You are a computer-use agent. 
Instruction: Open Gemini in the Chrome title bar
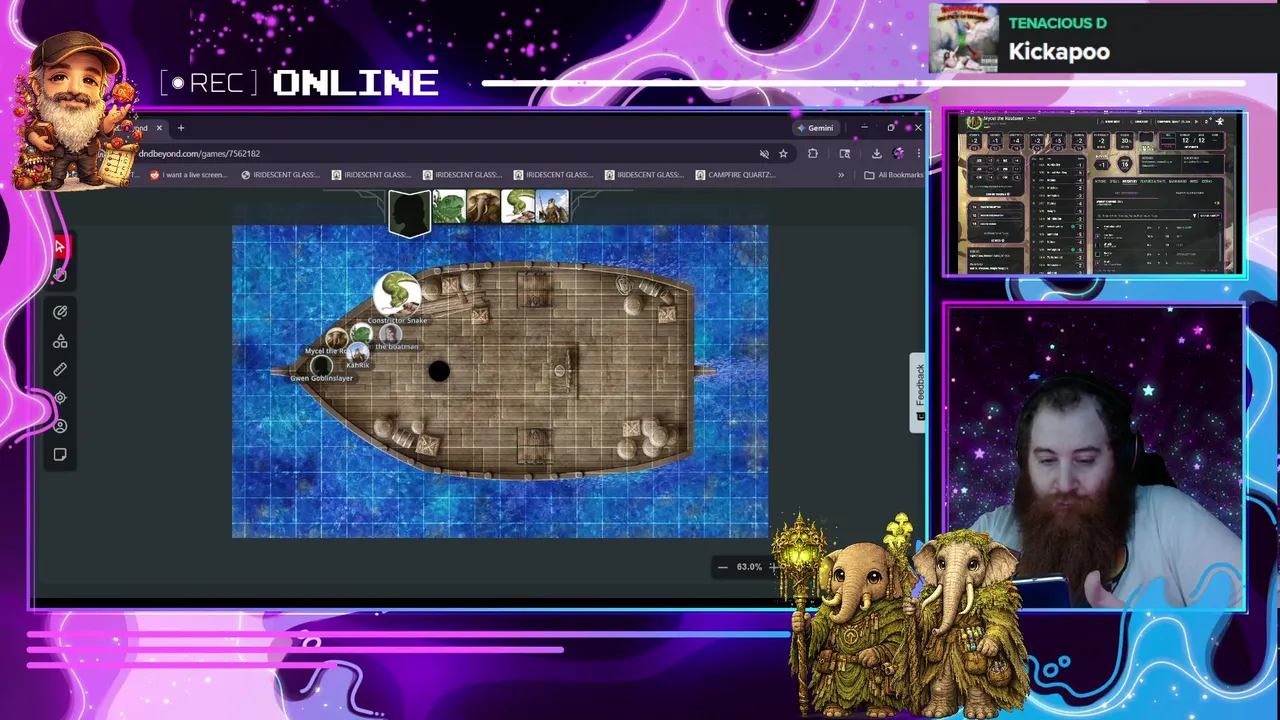click(815, 128)
